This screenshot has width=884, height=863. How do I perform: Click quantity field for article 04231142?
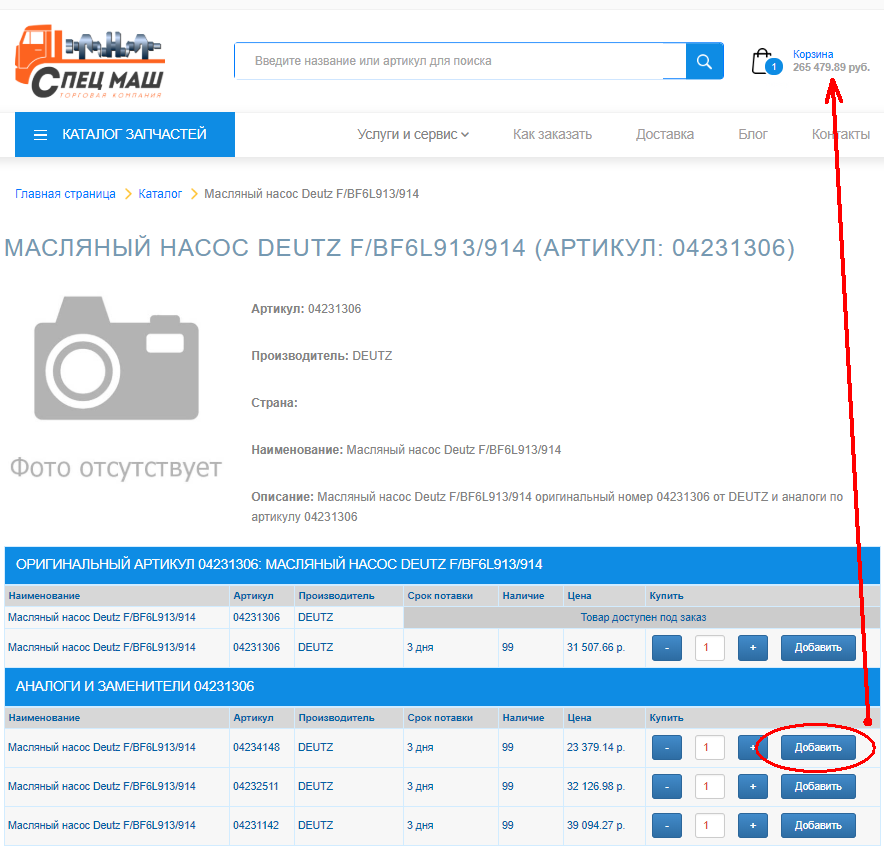point(710,825)
